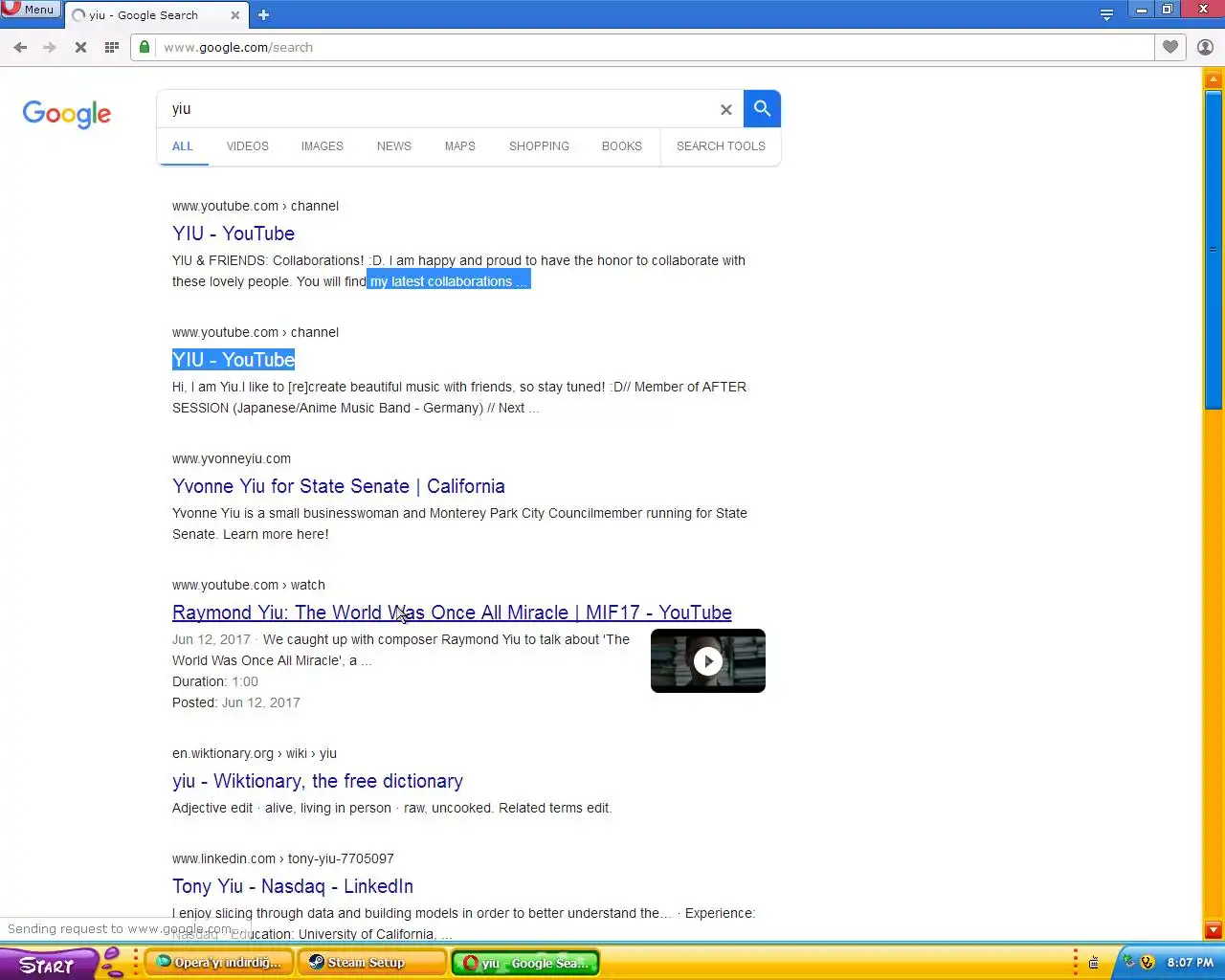Screen dimensions: 1225x980
Task: Open SEARCH TOOLS options
Action: tap(721, 146)
